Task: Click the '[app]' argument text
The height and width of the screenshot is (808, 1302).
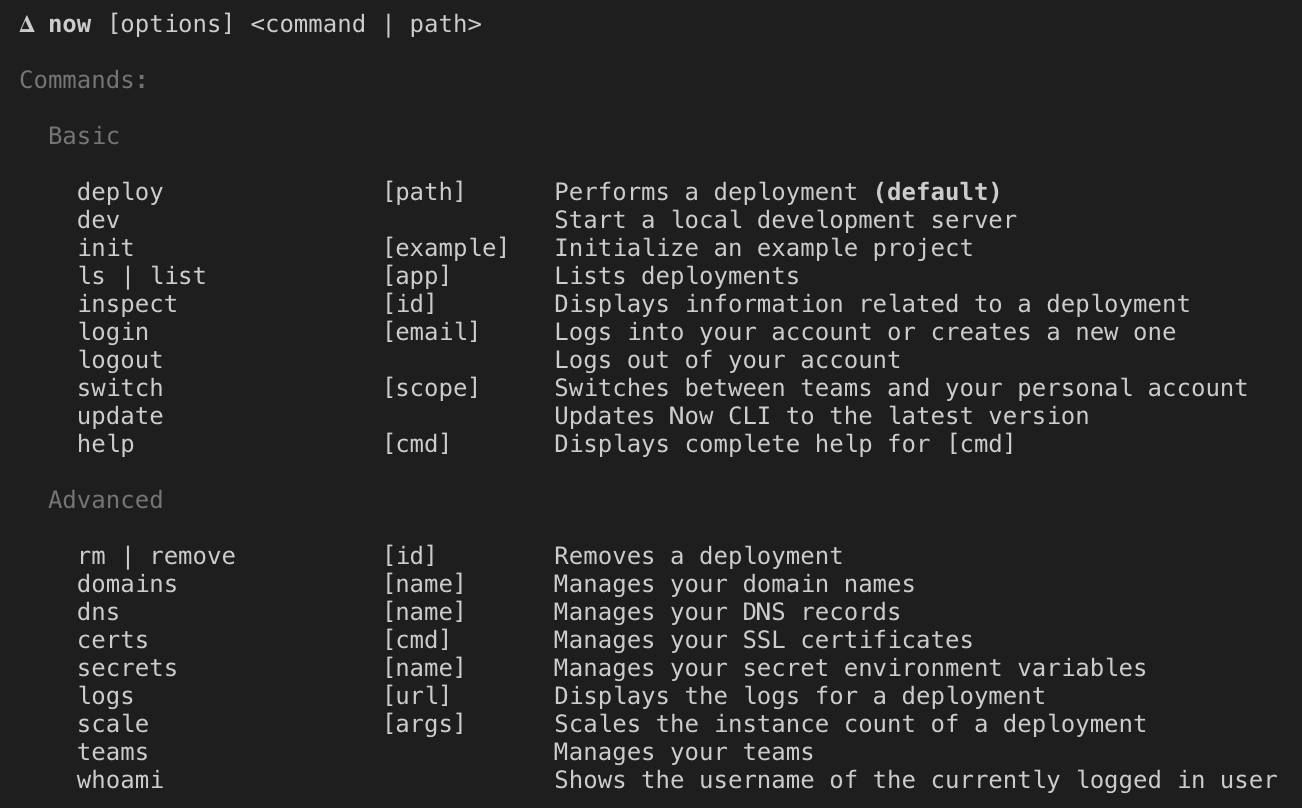Action: coord(417,276)
